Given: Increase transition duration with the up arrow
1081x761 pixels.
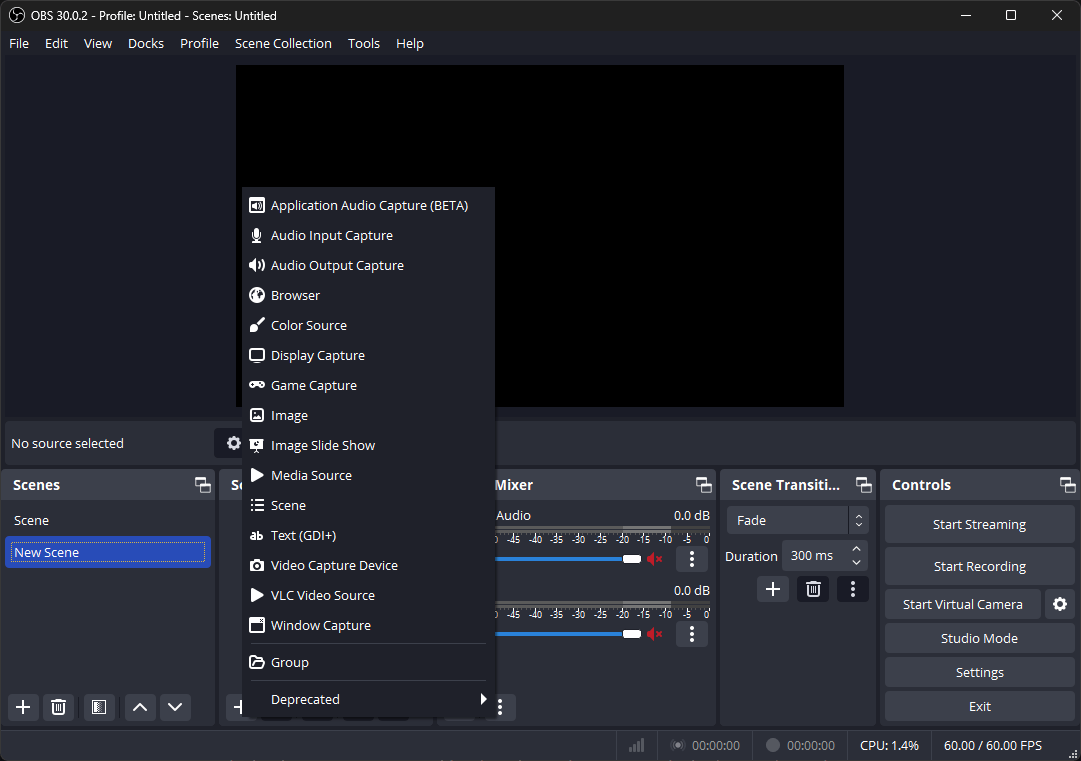Looking at the screenshot, I should click(x=856, y=549).
